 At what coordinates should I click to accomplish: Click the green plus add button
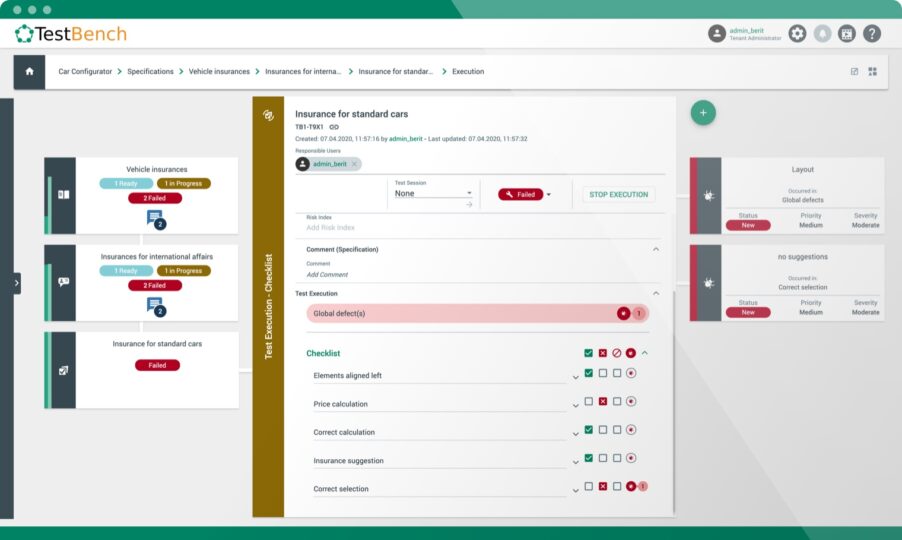point(703,113)
